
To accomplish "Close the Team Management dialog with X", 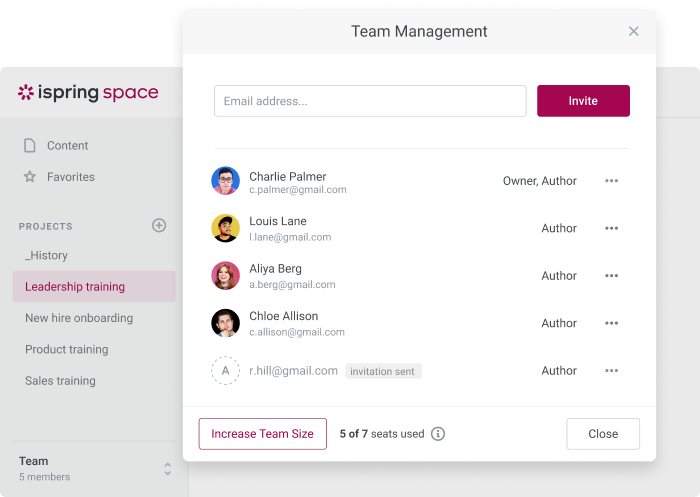I will click(633, 31).
